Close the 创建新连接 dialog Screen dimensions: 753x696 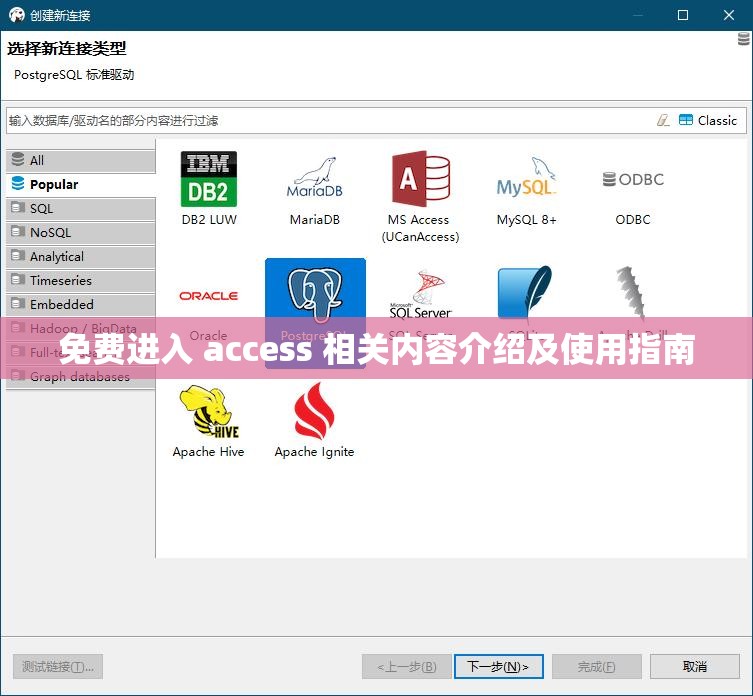pos(729,15)
